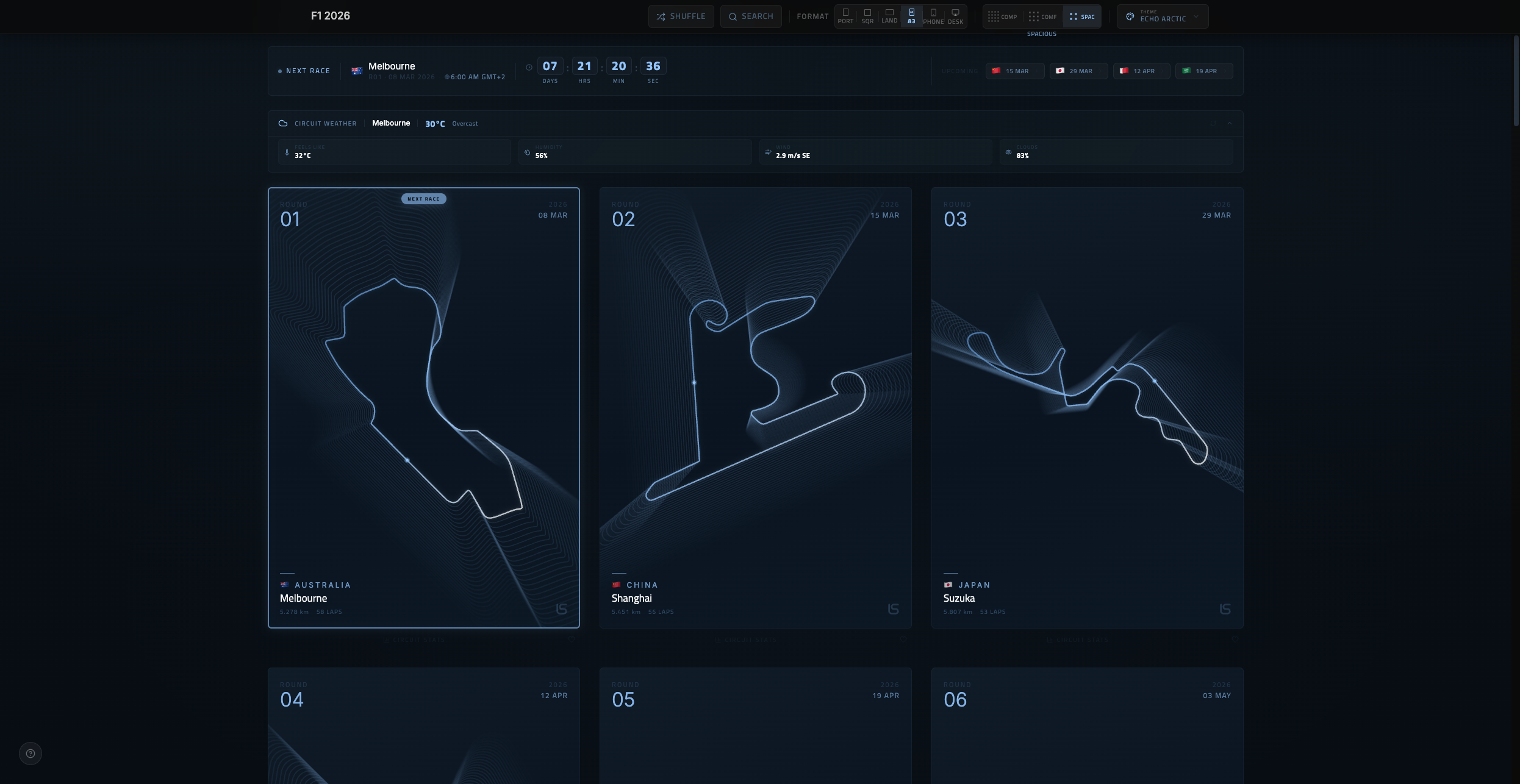Collapse the Circuit Weather panel chevron
Viewport: 1520px width, 784px height.
(1230, 123)
